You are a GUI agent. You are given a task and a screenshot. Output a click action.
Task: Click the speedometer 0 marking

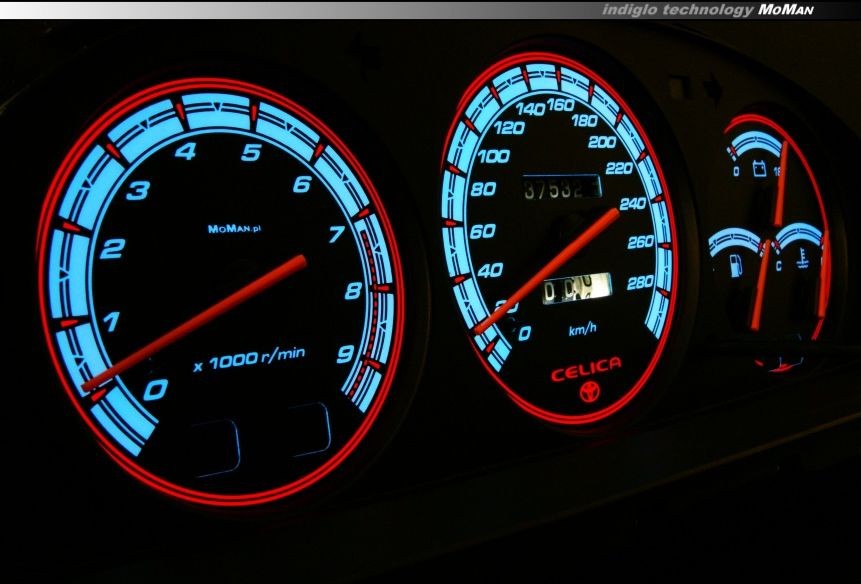(524, 333)
